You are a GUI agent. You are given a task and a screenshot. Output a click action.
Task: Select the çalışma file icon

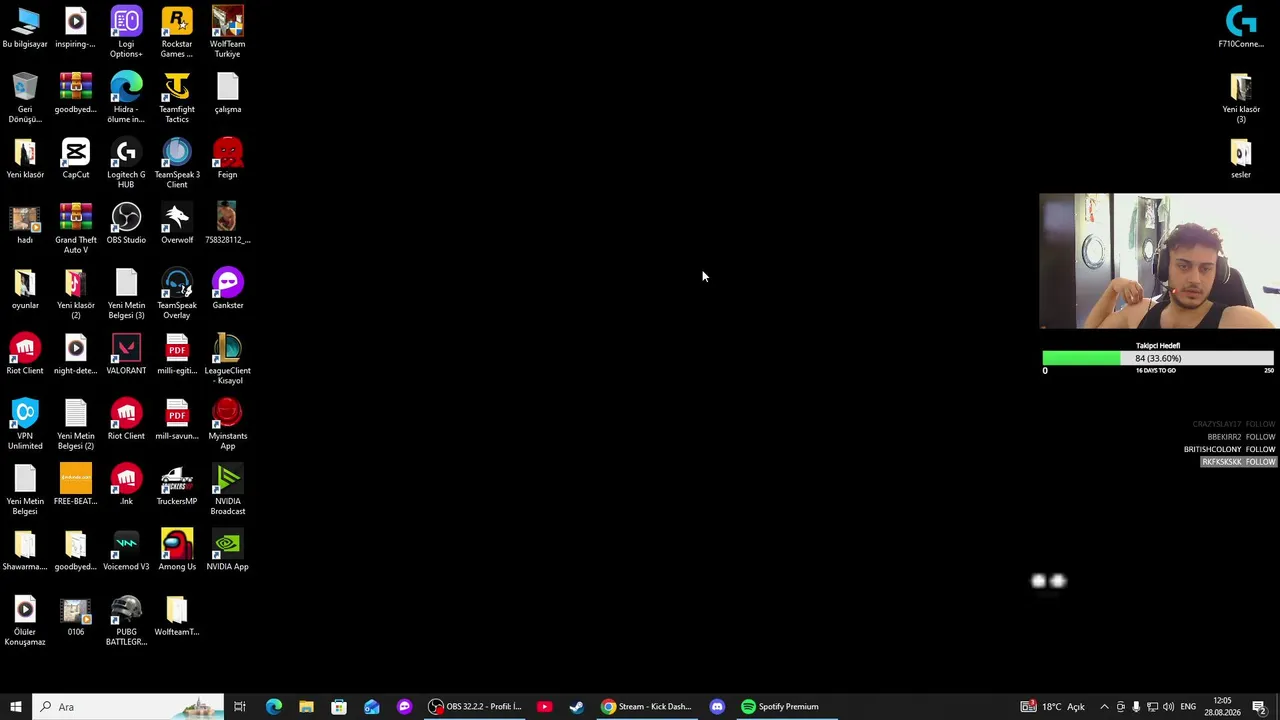pyautogui.click(x=228, y=94)
